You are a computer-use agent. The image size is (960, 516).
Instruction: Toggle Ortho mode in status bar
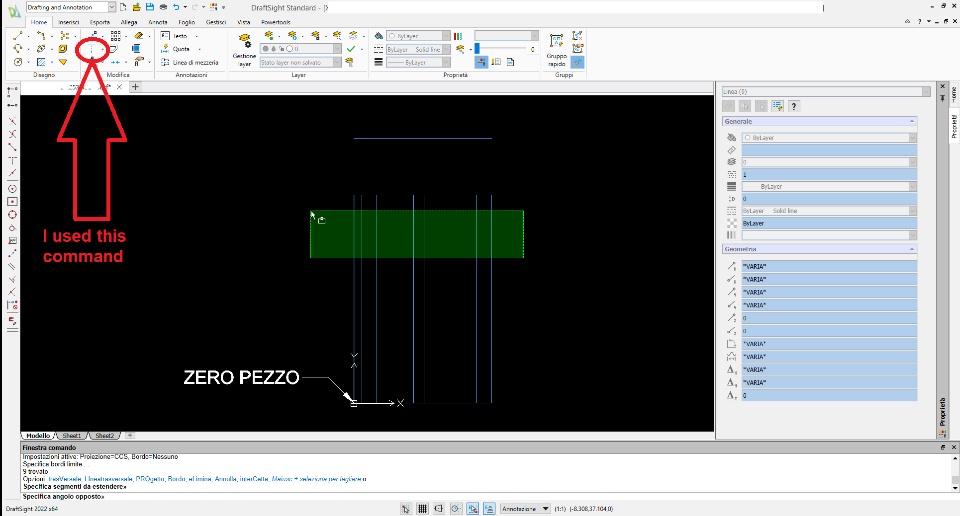(x=439, y=509)
